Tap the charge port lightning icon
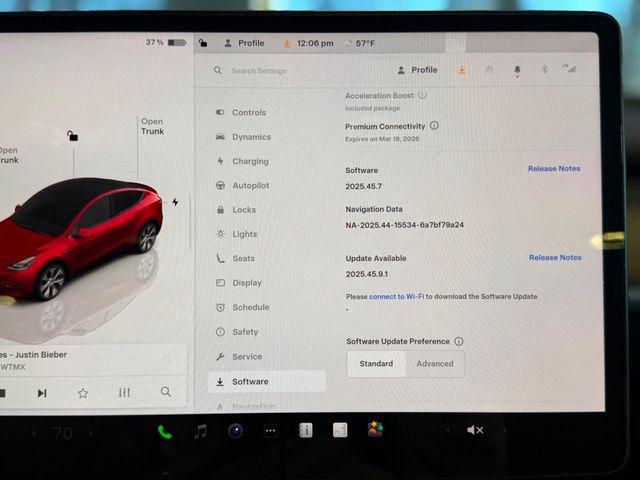 (175, 202)
